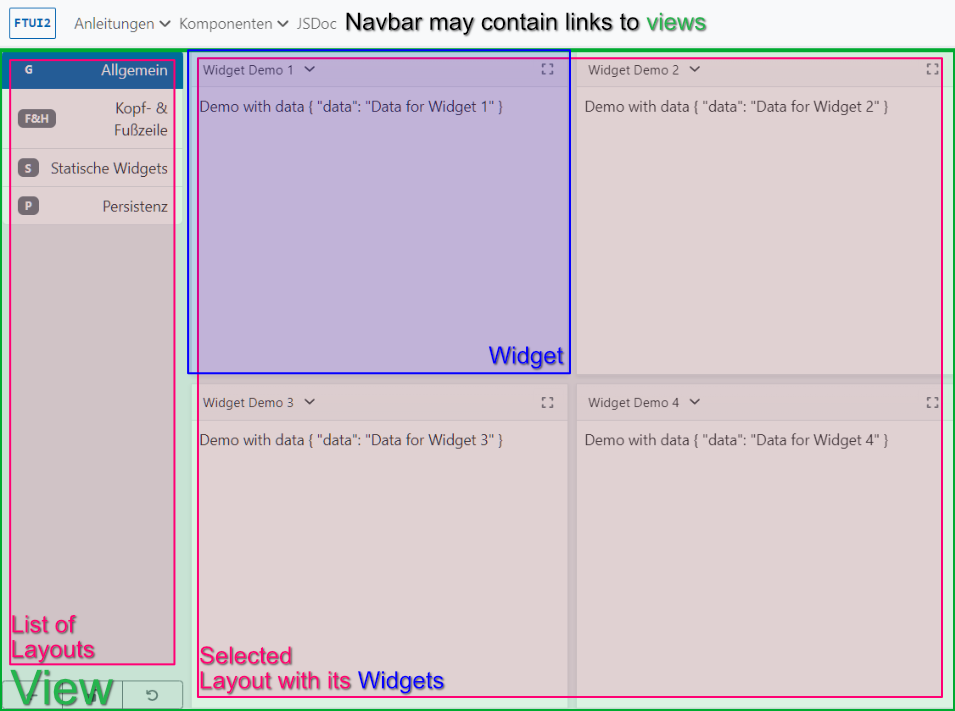Image resolution: width=955 pixels, height=711 pixels.
Task: Expand the Widget Demo 3 dropdown arrow
Action: pos(310,403)
